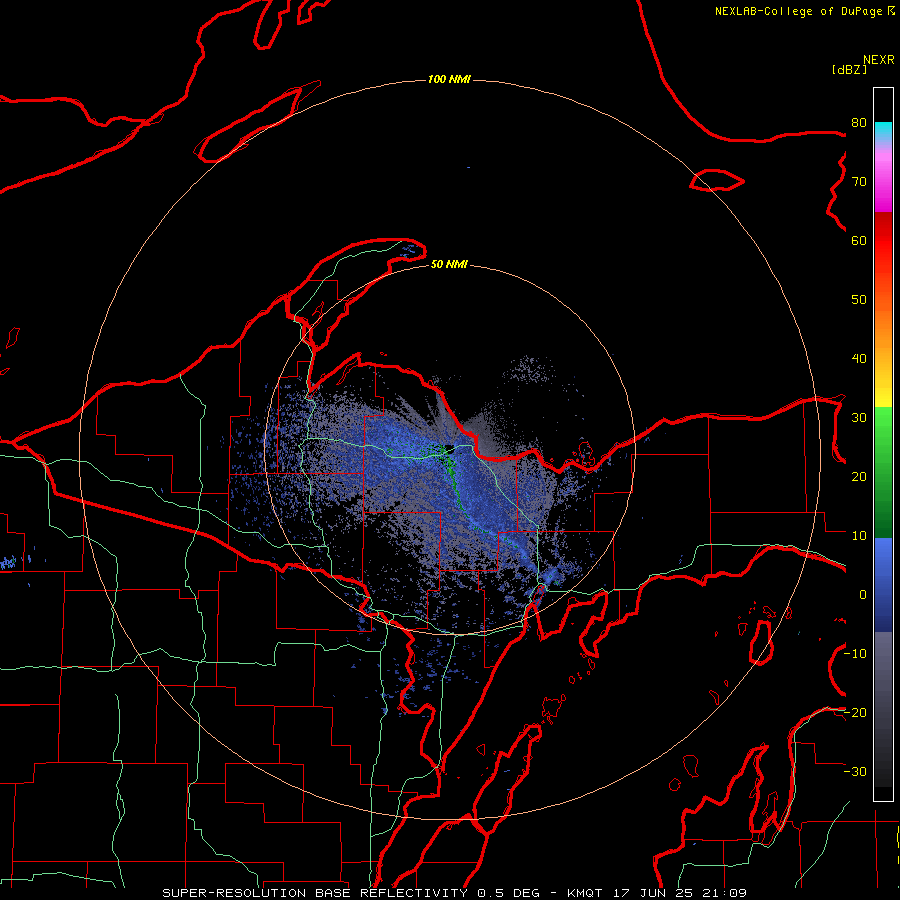
Task: Click the 50 value on the dBZ scale
Action: tap(859, 300)
